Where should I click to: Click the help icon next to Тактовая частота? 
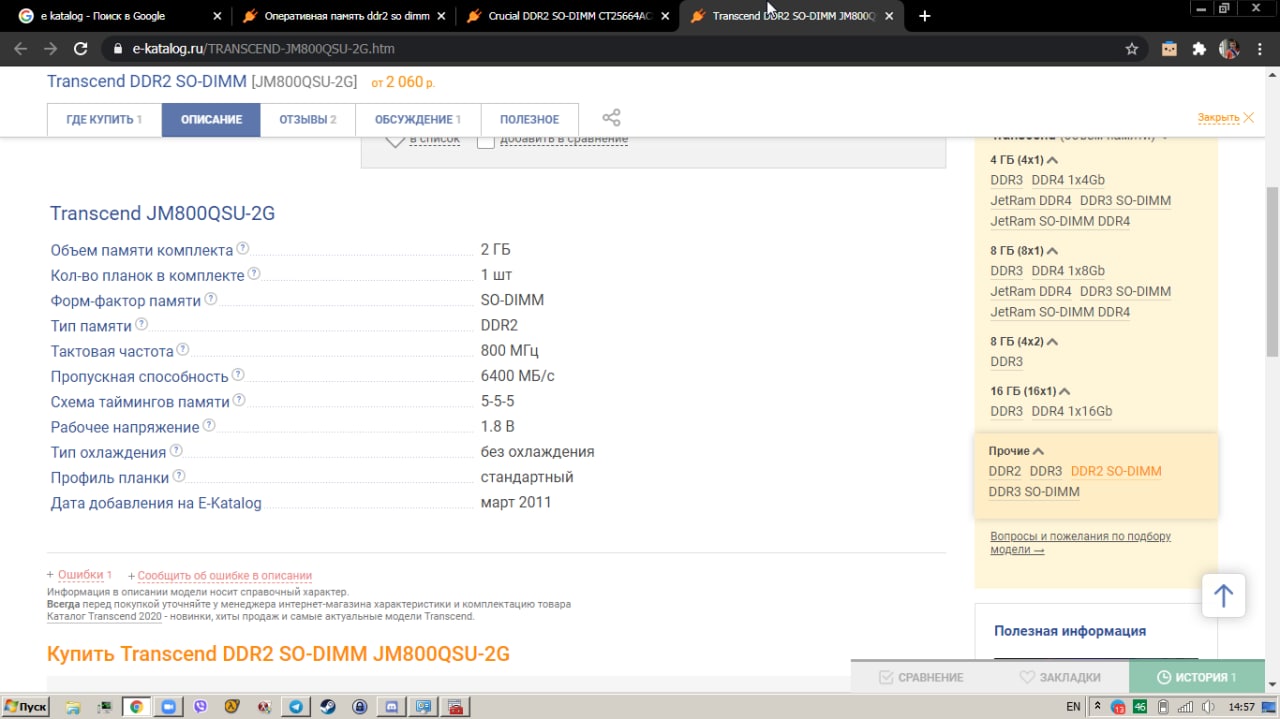tap(183, 350)
